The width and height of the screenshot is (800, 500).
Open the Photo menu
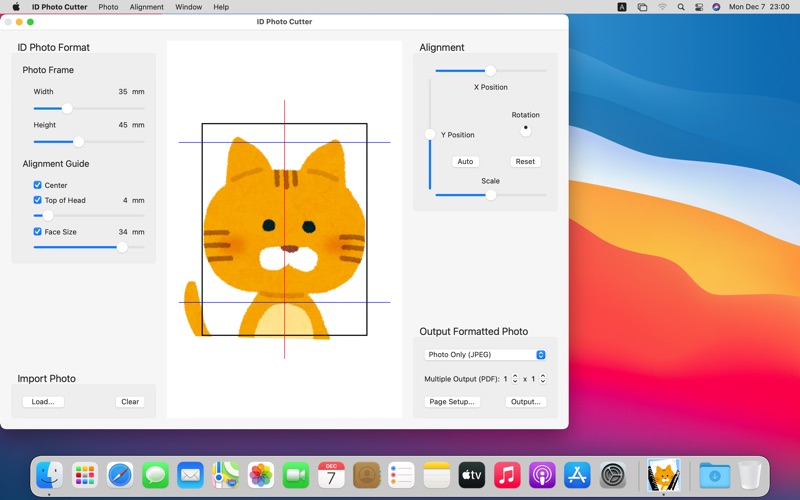108,7
